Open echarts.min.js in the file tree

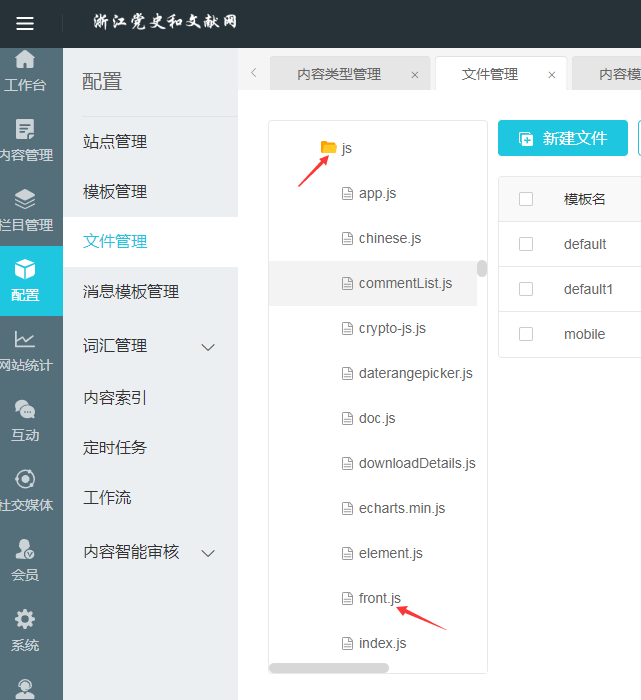[402, 508]
